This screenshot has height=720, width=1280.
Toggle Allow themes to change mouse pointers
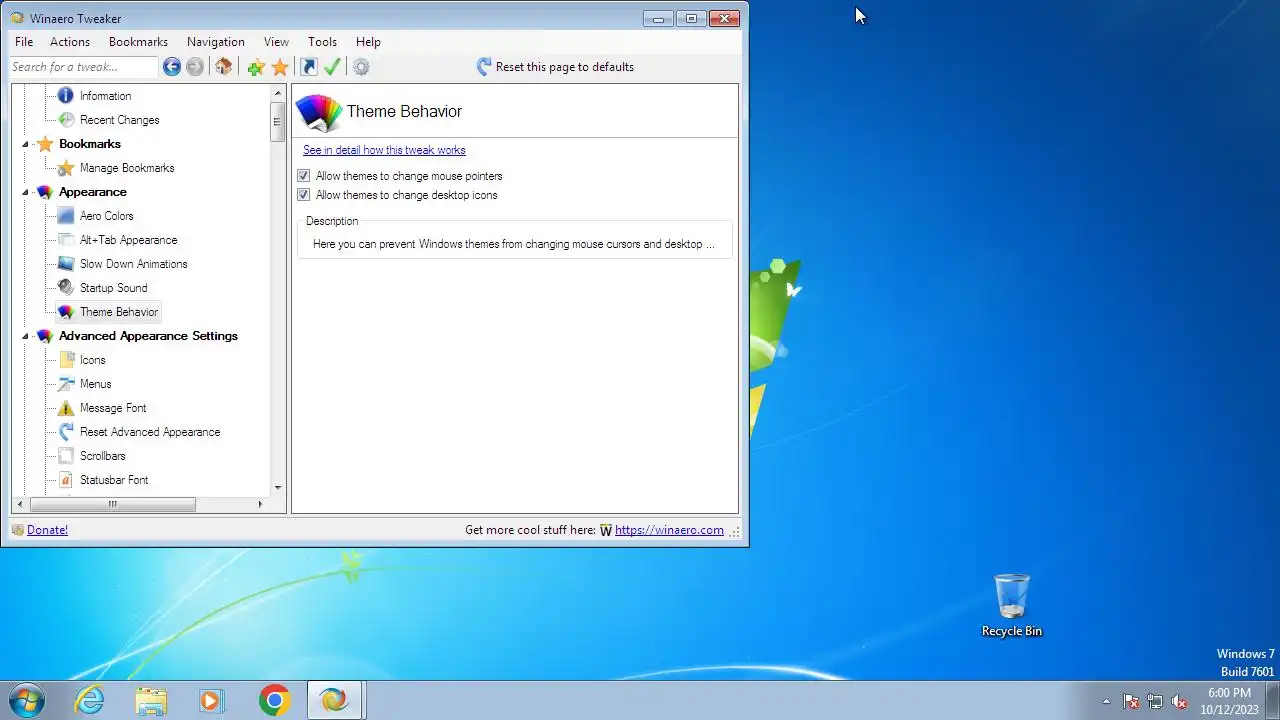[x=304, y=176]
